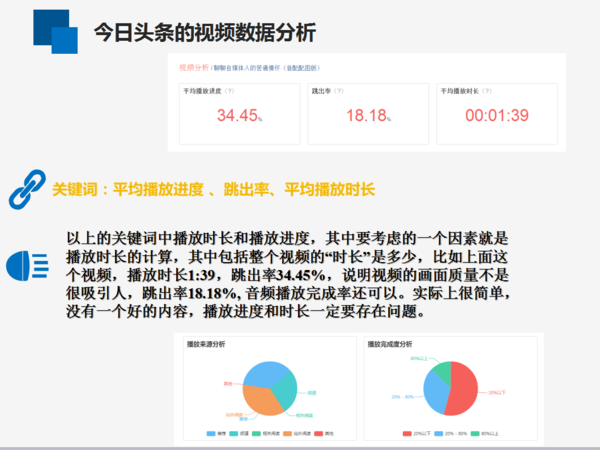Click the 相关阅读 label beside source pie
This screenshot has height=450, width=600.
click(304, 415)
